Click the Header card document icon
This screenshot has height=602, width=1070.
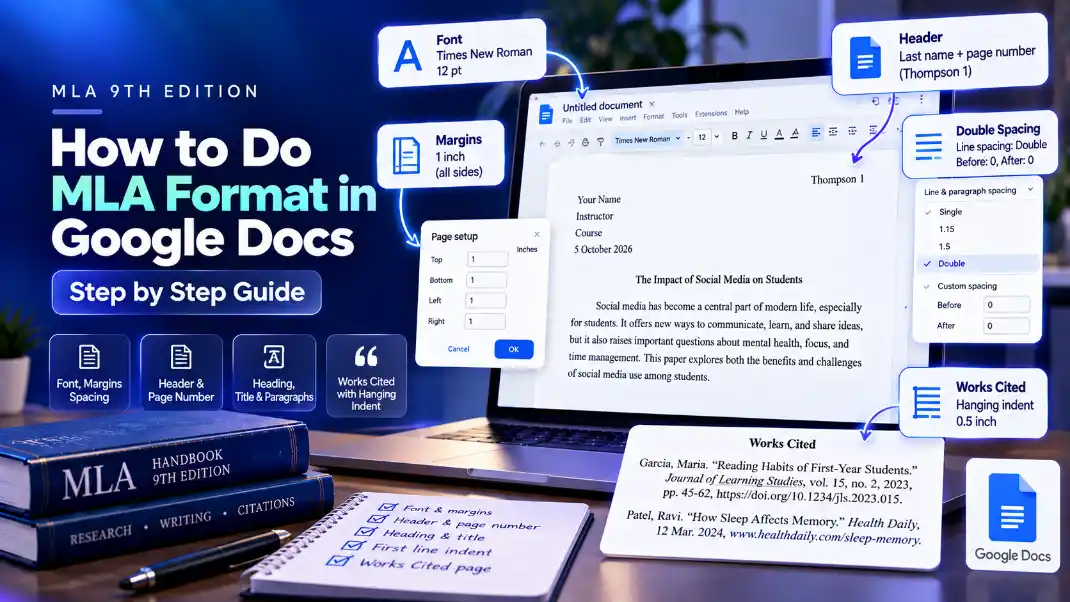[x=865, y=58]
